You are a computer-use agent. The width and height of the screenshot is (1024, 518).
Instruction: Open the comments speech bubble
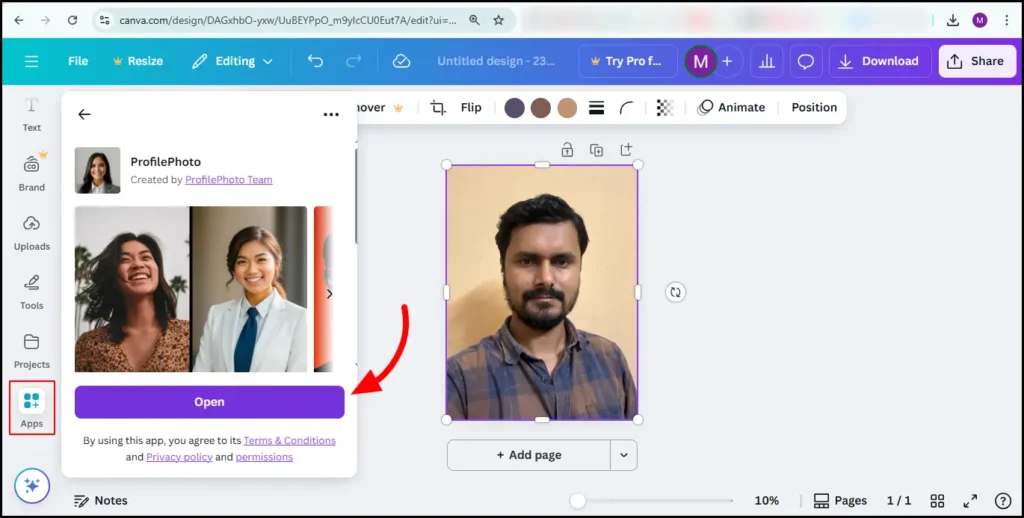806,61
